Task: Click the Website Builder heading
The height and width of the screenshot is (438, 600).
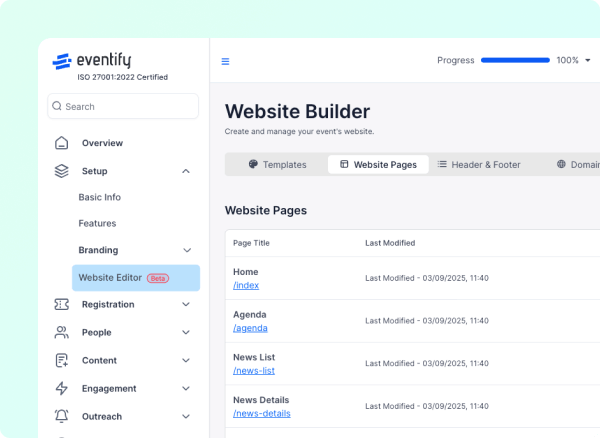Action: tap(297, 112)
